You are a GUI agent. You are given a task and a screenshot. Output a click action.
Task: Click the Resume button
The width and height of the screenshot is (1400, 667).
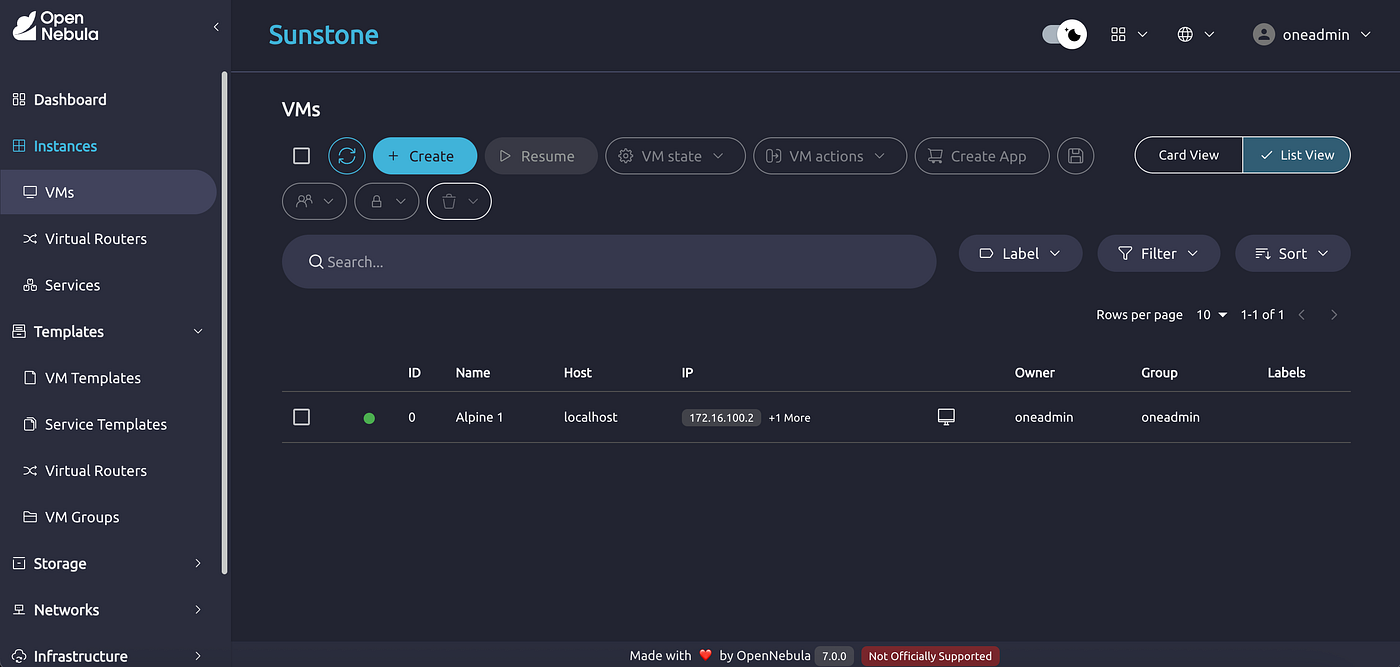click(541, 156)
